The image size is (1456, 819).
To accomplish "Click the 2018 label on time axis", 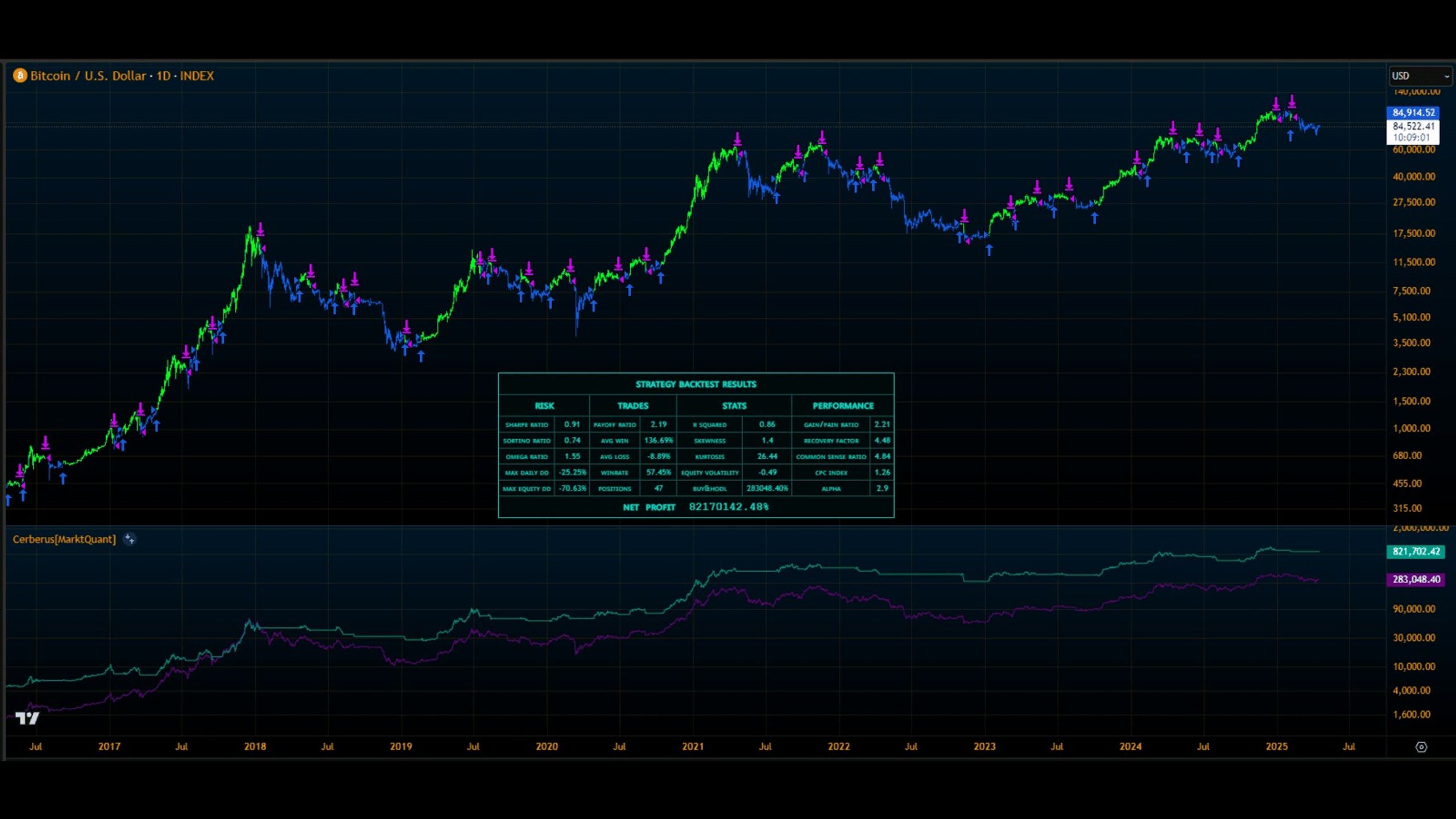I will [255, 746].
